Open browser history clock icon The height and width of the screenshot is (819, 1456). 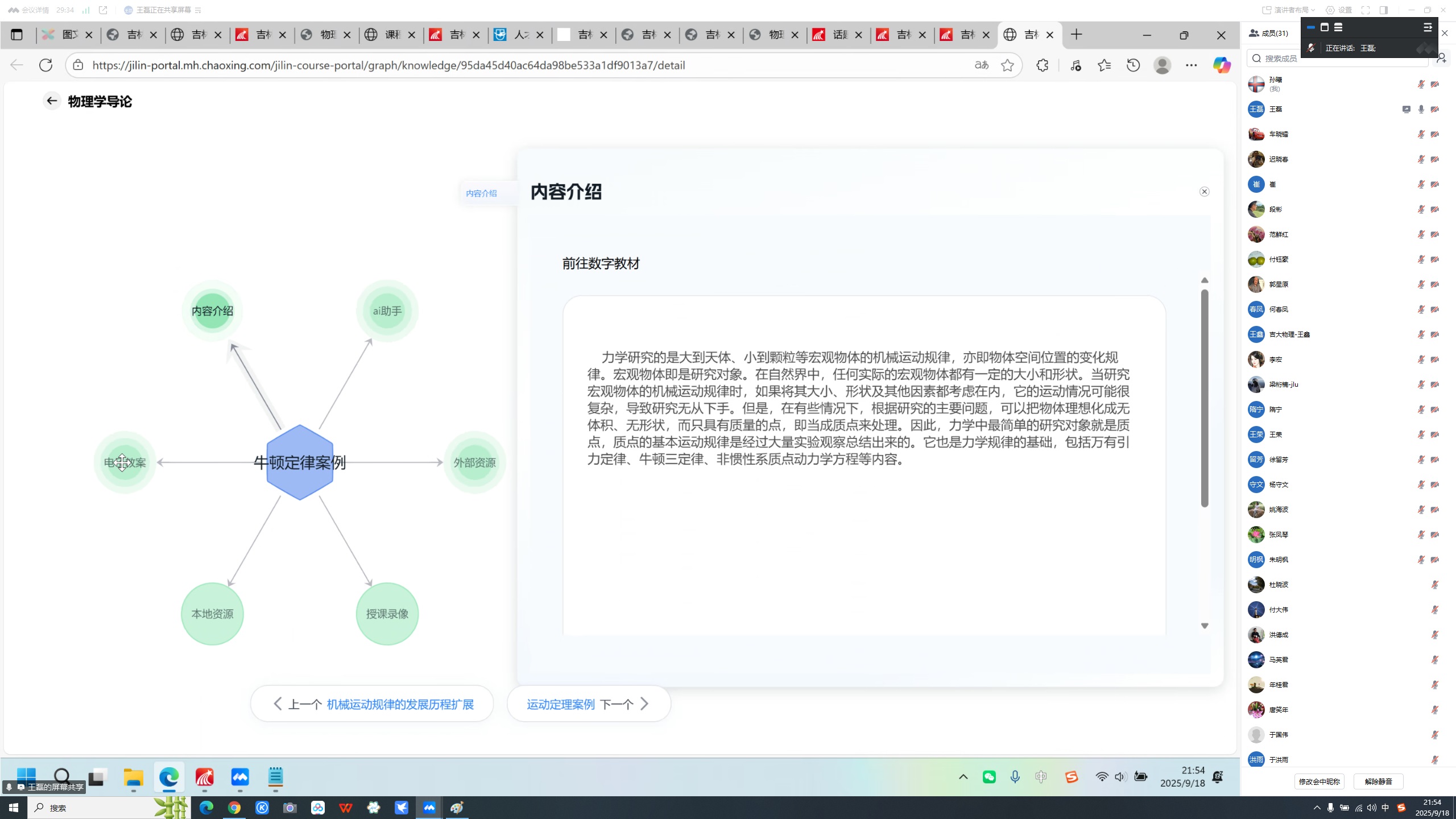[1133, 65]
